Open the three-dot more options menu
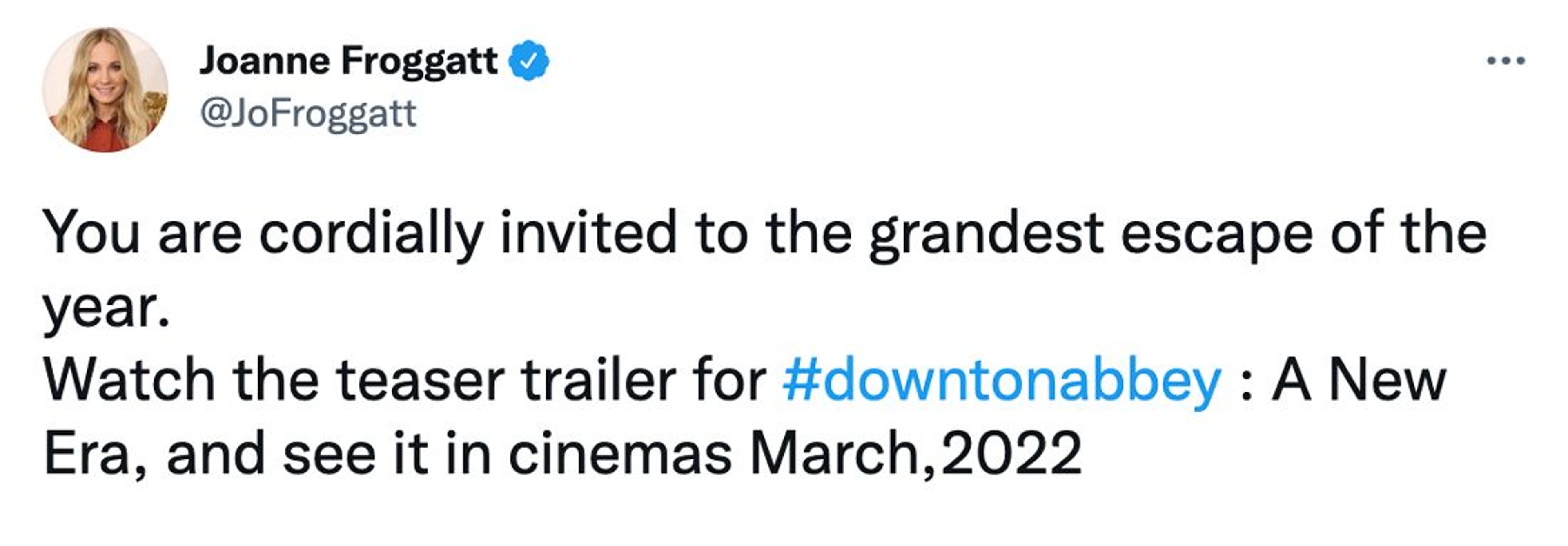 (1505, 61)
